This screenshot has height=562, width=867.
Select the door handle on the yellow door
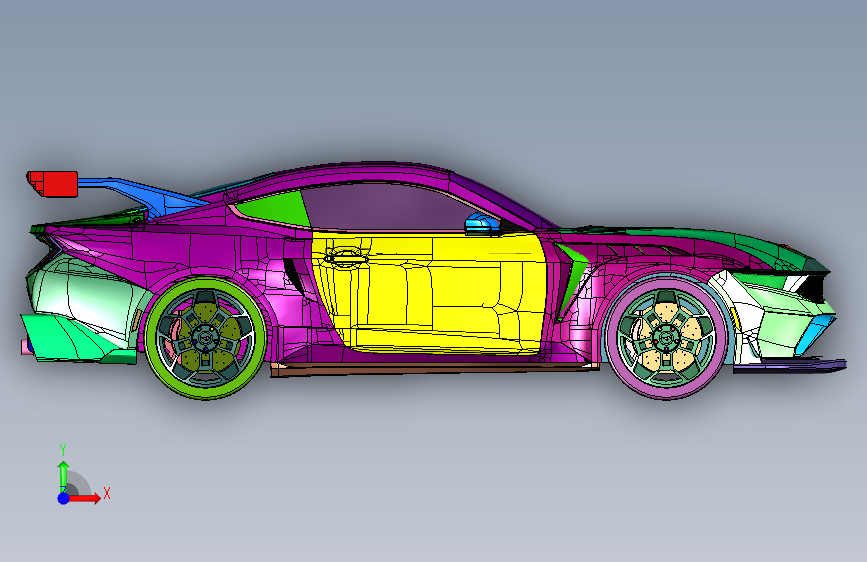pyautogui.click(x=346, y=257)
